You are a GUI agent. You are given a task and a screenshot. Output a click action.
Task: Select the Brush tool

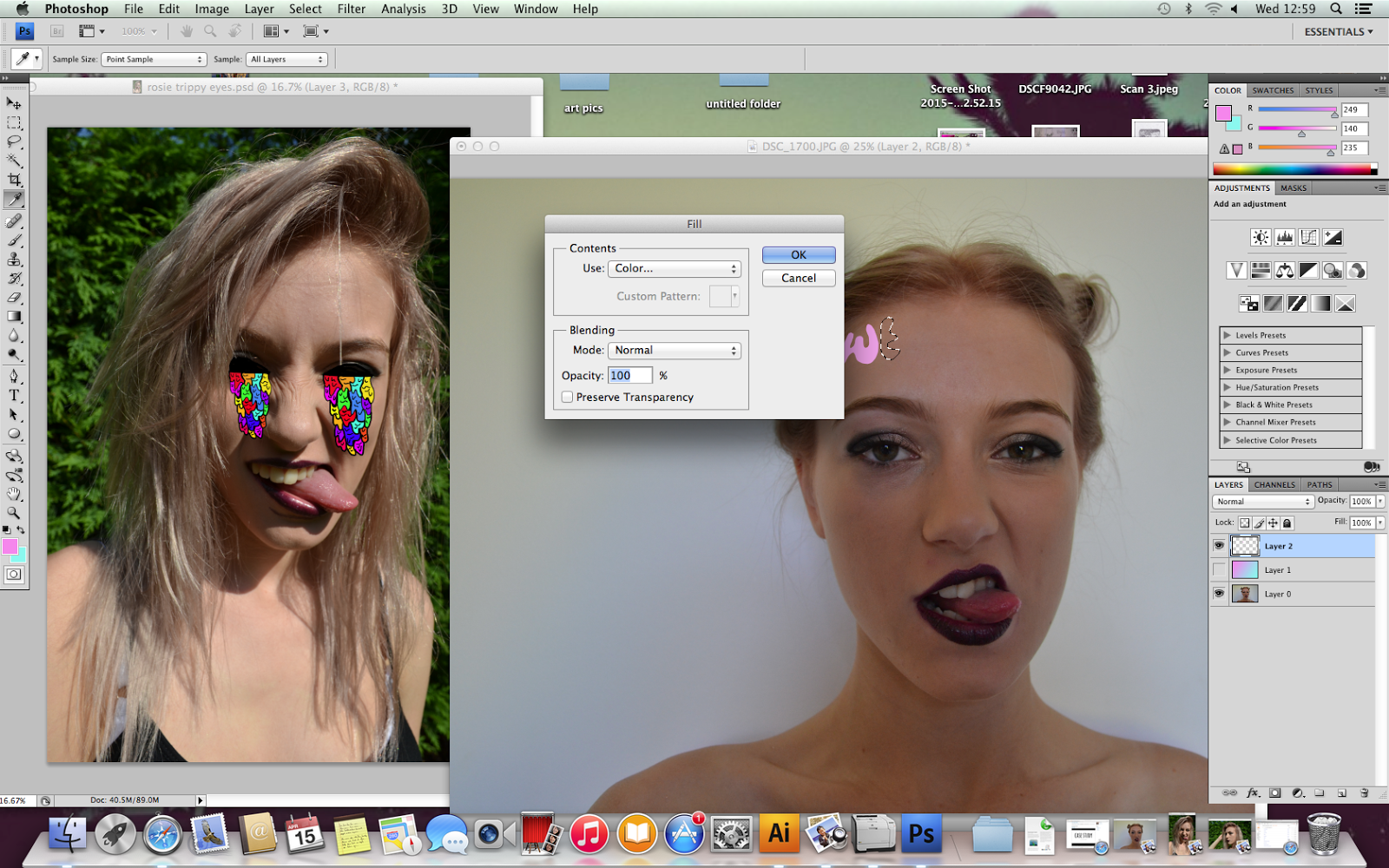click(x=14, y=240)
